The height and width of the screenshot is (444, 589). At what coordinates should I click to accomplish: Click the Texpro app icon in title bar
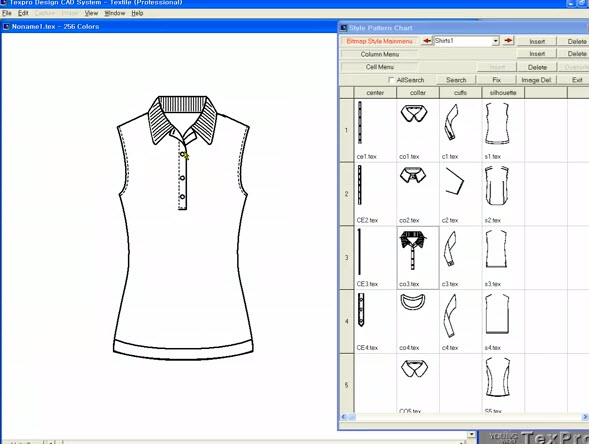(3, 3)
